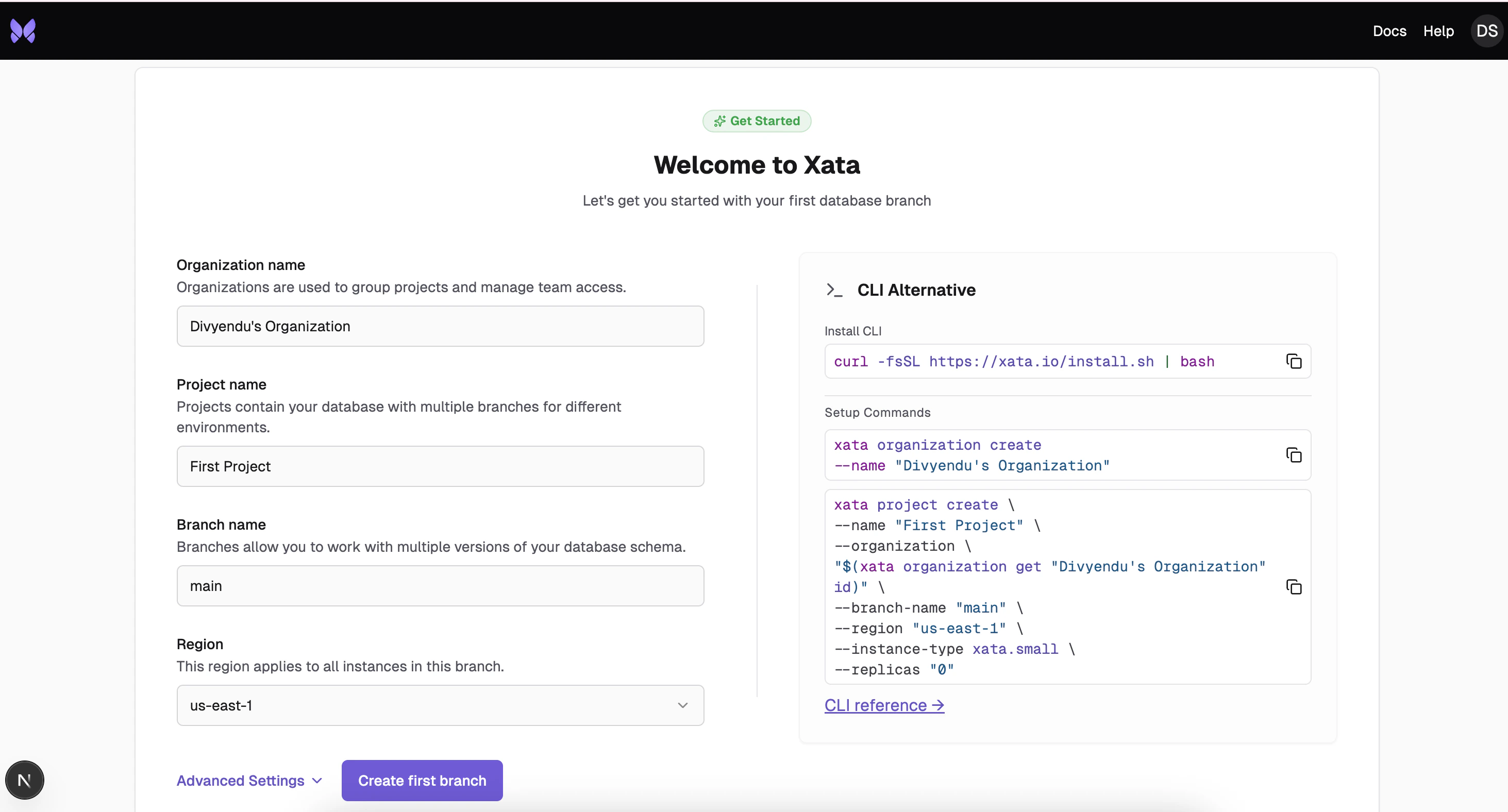
Task: Copy the xata organization create command
Action: (x=1294, y=455)
